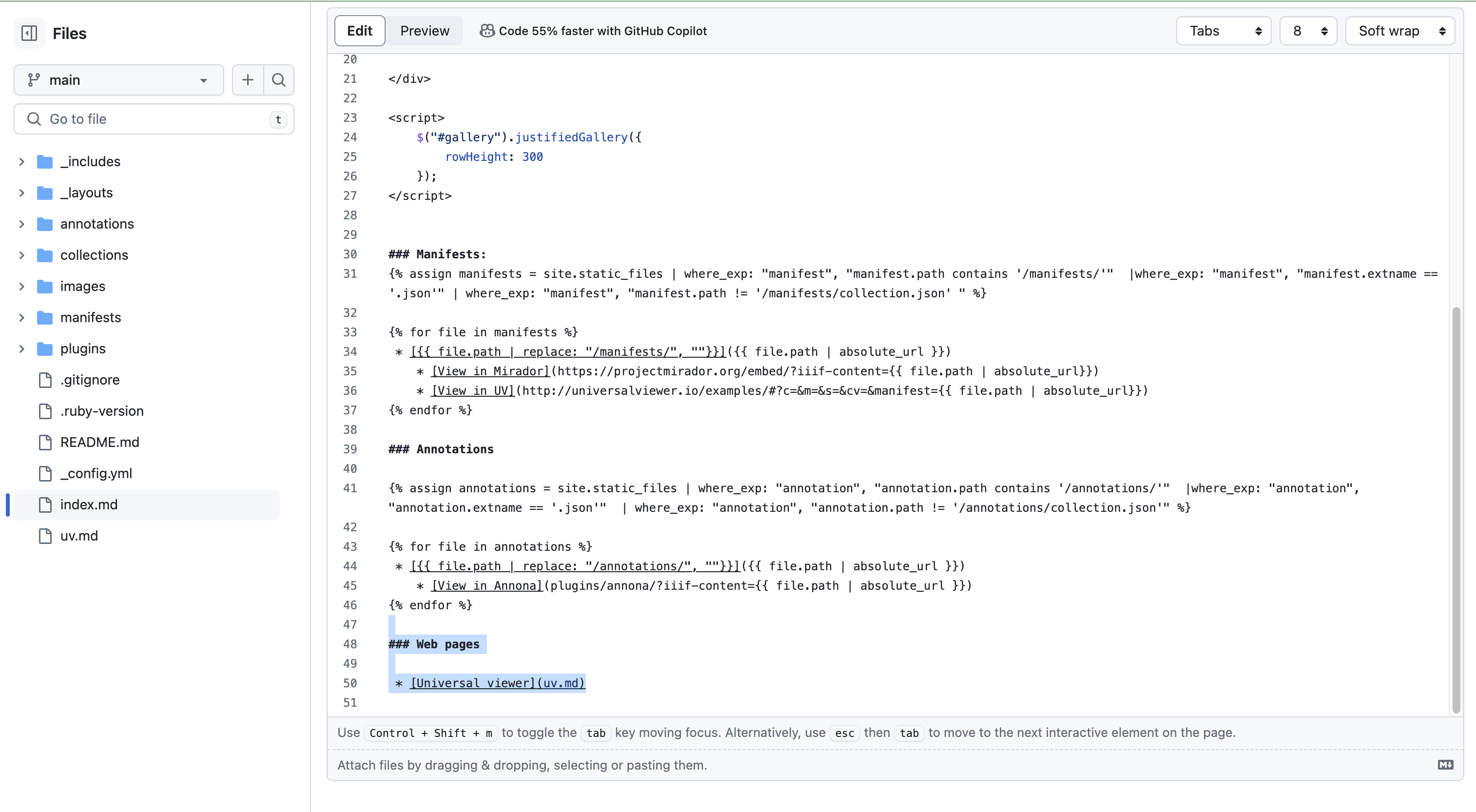This screenshot has height=812, width=1476.
Task: Click the _layouts folder icon
Action: click(45, 193)
